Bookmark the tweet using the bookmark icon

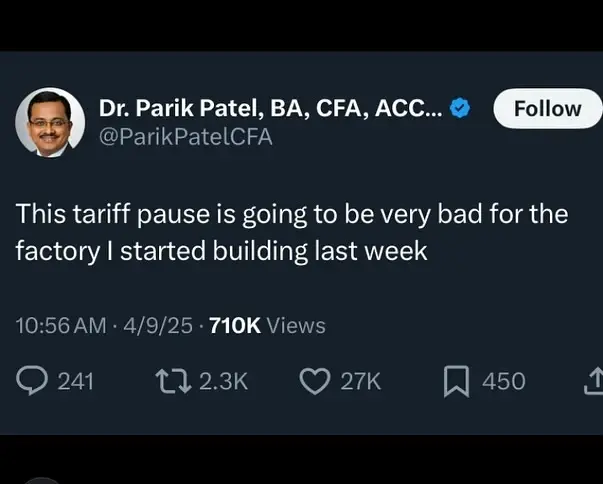(456, 381)
